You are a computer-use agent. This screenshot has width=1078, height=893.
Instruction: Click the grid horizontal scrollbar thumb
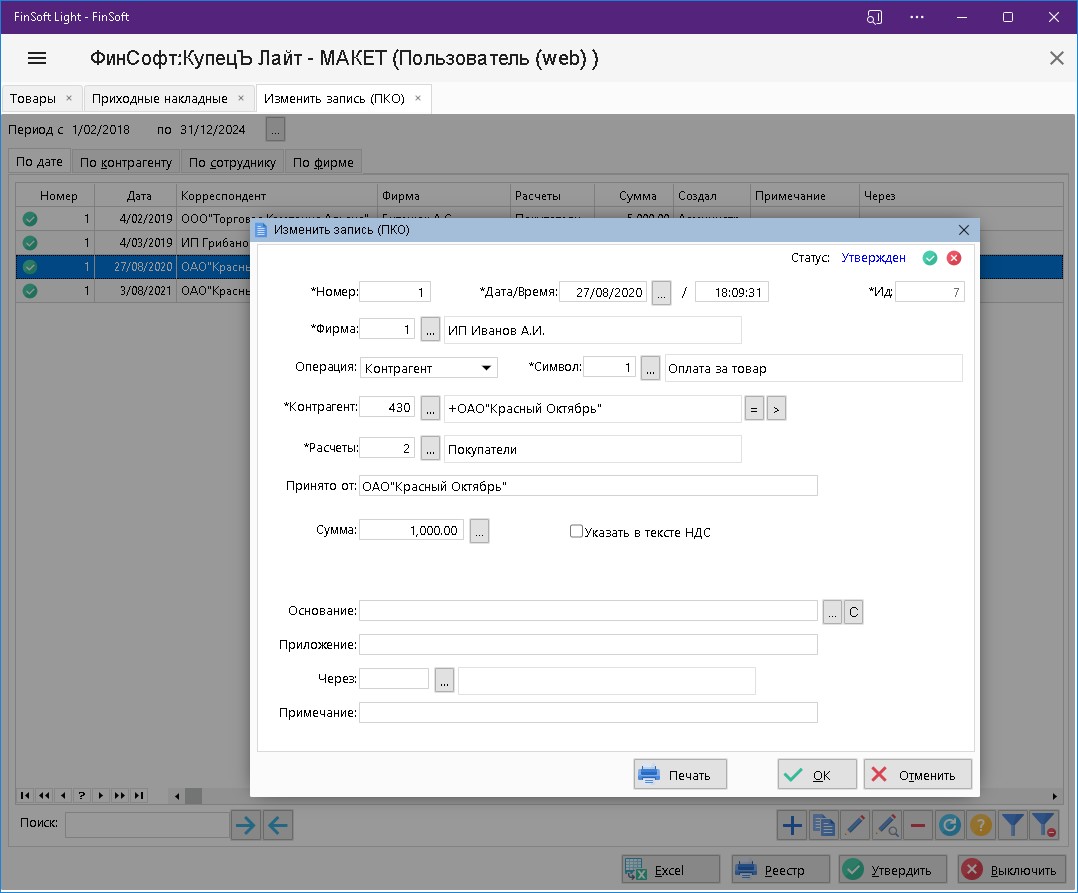192,796
